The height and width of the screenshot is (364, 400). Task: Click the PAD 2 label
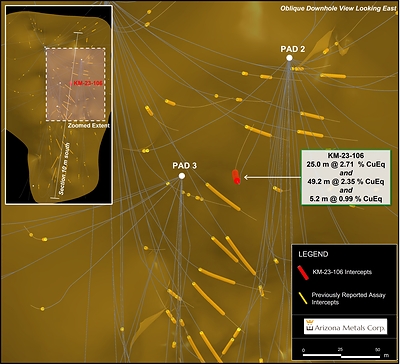pos(292,49)
